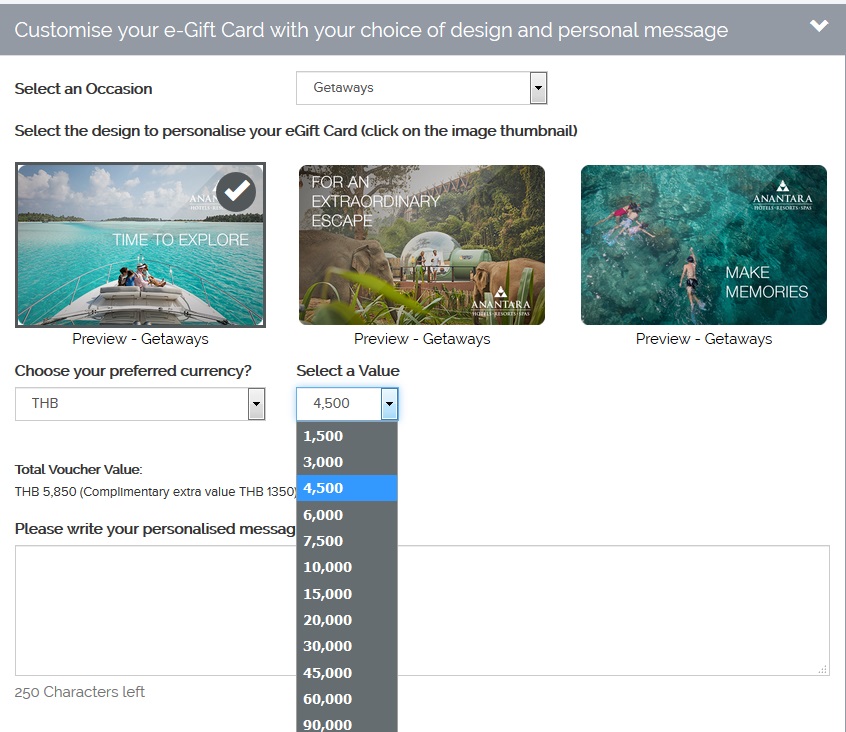Click into the personalised message text box
Image resolution: width=846 pixels, height=732 pixels.
click(600, 610)
